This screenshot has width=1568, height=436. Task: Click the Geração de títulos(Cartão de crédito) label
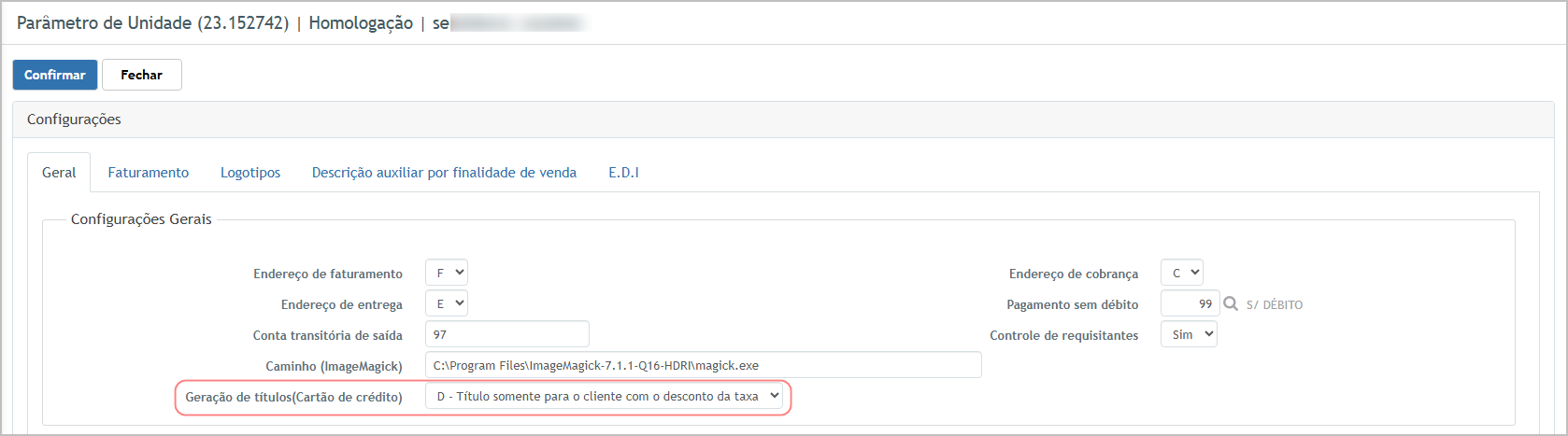pyautogui.click(x=293, y=397)
